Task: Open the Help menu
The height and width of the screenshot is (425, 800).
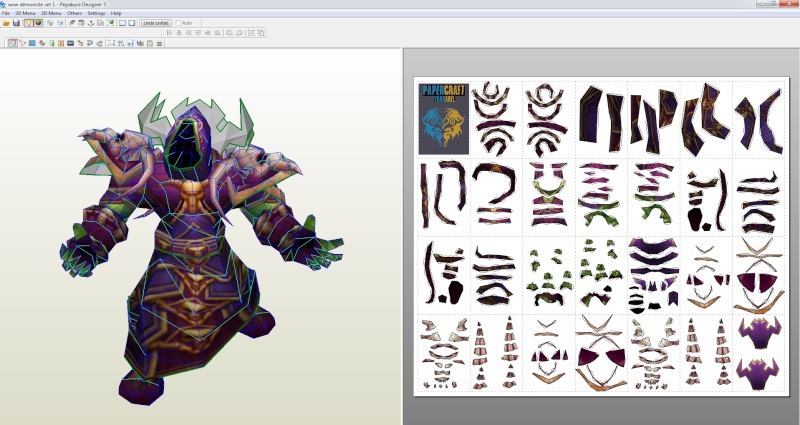Action: coord(116,13)
